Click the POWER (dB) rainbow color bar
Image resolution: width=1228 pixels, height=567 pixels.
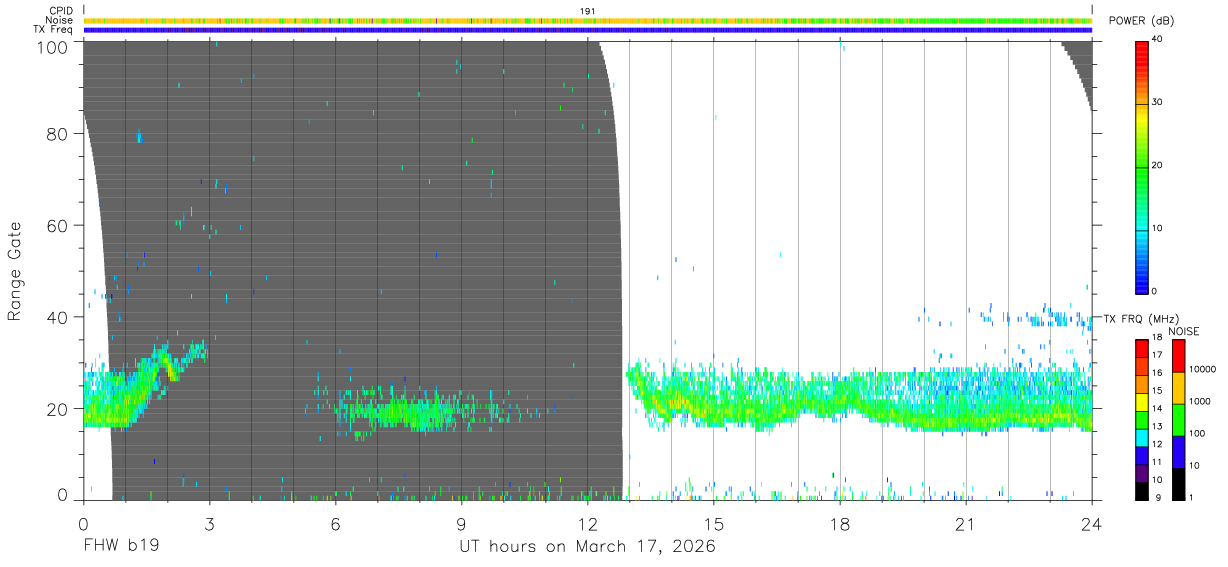(x=1142, y=166)
